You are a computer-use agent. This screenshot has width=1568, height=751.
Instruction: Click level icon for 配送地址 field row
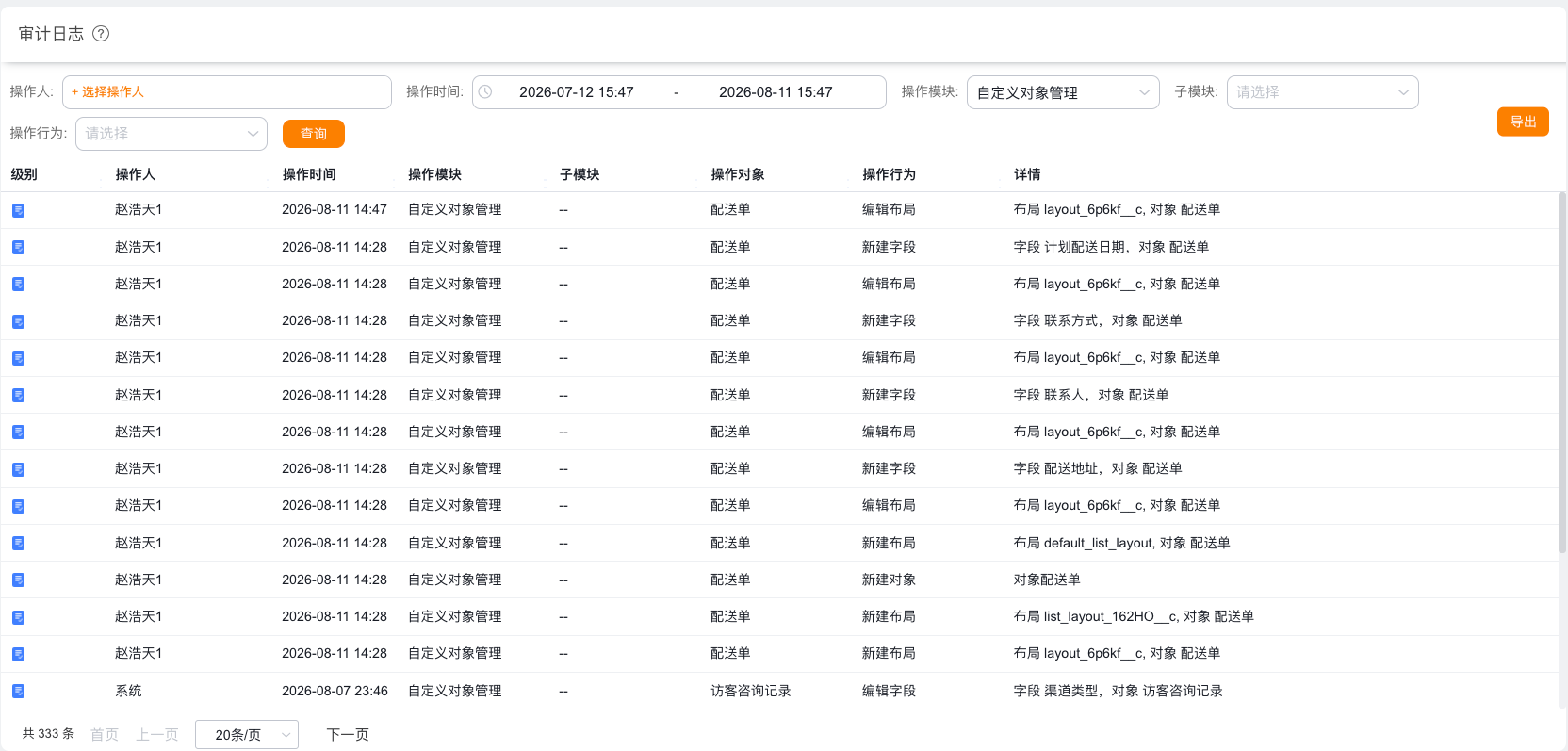pos(18,469)
